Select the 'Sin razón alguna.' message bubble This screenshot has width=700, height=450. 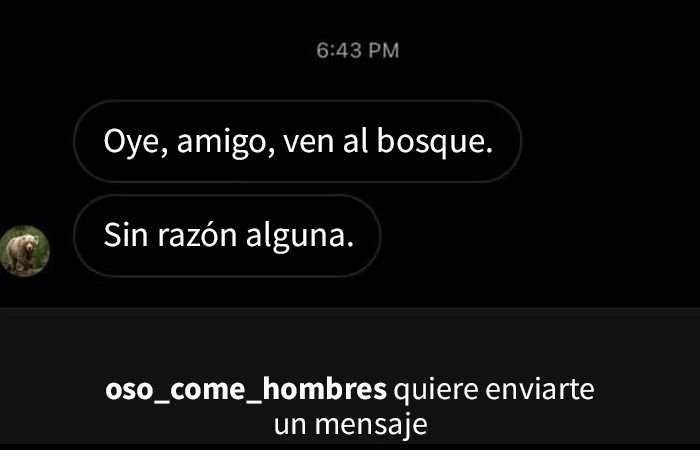(227, 236)
